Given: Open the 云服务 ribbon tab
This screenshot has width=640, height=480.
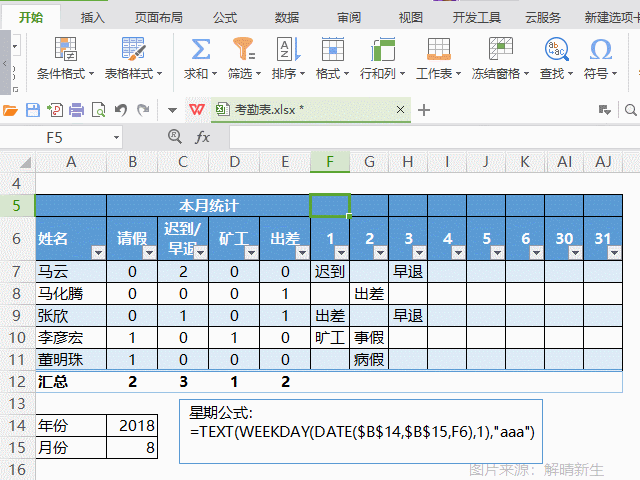Looking at the screenshot, I should (542, 18).
